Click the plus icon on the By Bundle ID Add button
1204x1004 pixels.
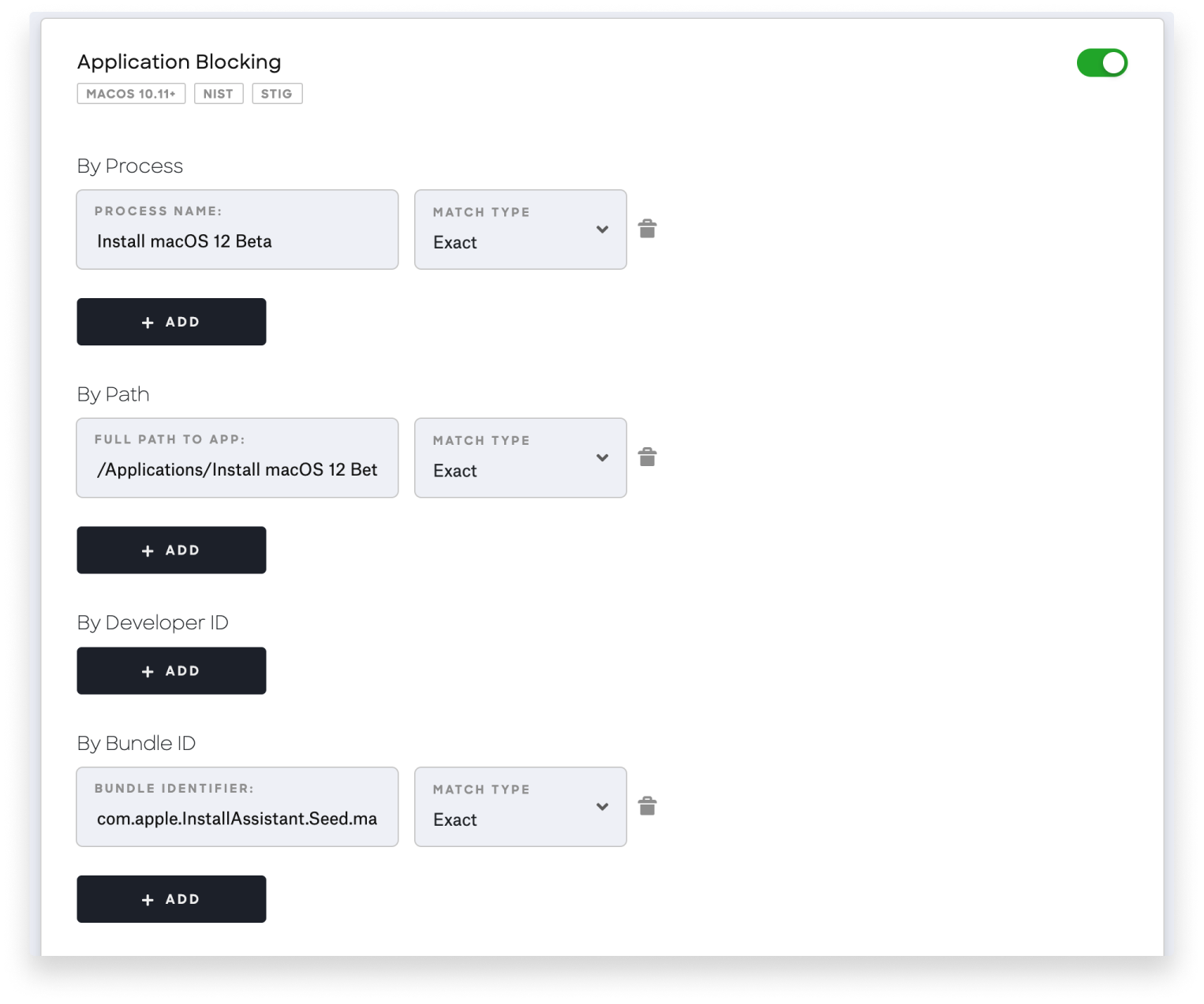(x=147, y=898)
